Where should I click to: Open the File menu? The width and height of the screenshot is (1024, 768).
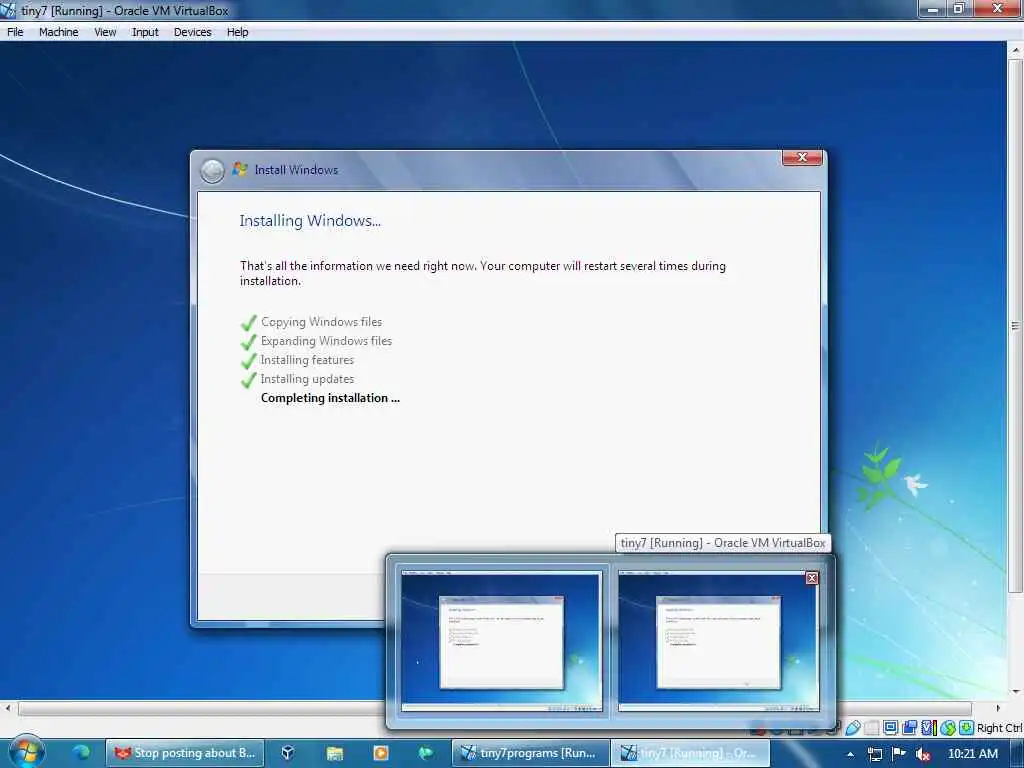pos(15,32)
